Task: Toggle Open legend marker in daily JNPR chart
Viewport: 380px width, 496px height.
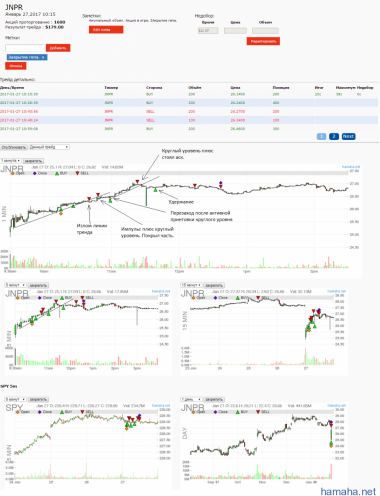Action: coord(193,412)
